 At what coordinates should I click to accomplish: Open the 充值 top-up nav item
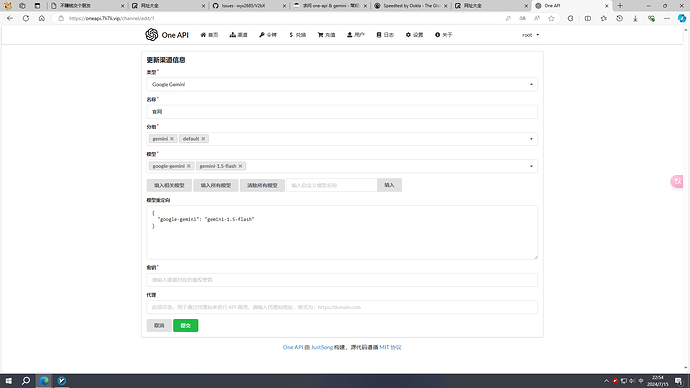tap(327, 35)
